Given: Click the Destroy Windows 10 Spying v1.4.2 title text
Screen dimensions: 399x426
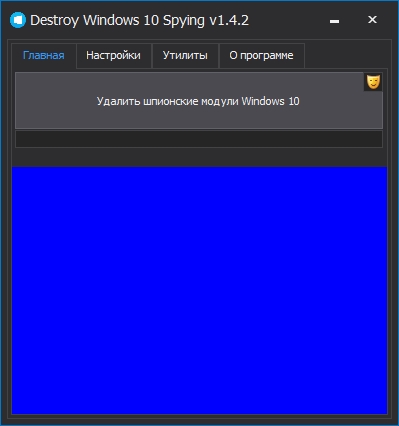Looking at the screenshot, I should point(139,21).
